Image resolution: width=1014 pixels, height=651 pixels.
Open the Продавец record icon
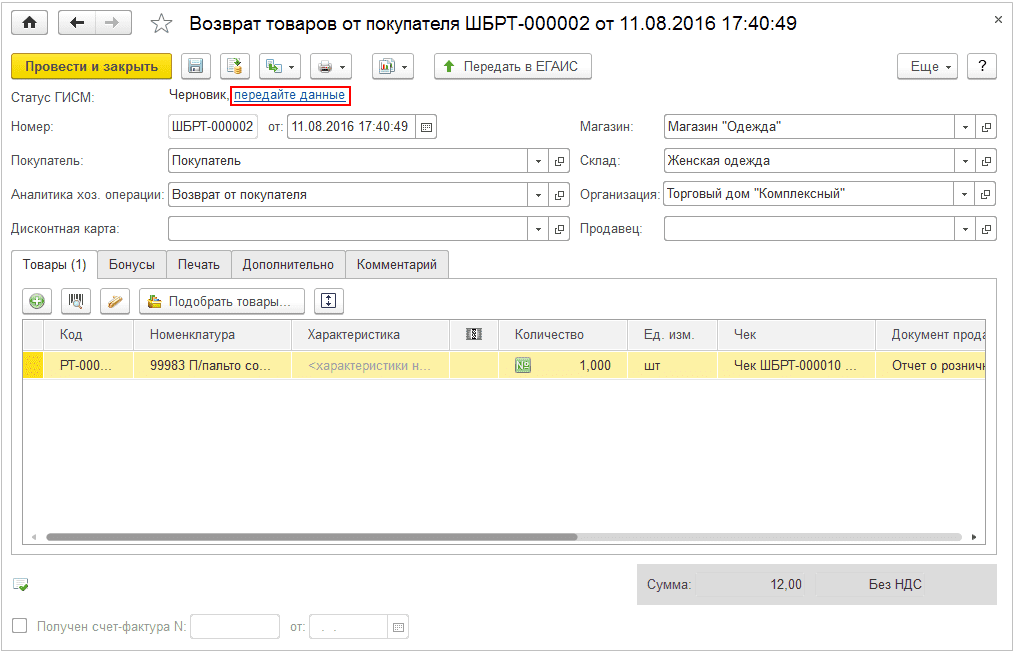pos(986,229)
